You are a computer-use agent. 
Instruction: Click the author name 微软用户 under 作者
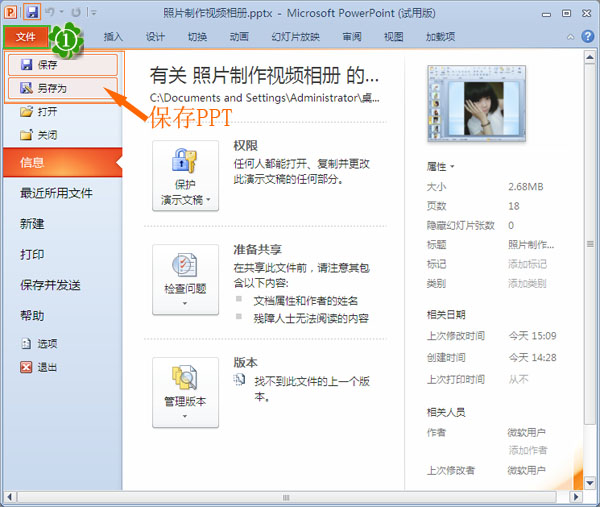click(x=527, y=433)
